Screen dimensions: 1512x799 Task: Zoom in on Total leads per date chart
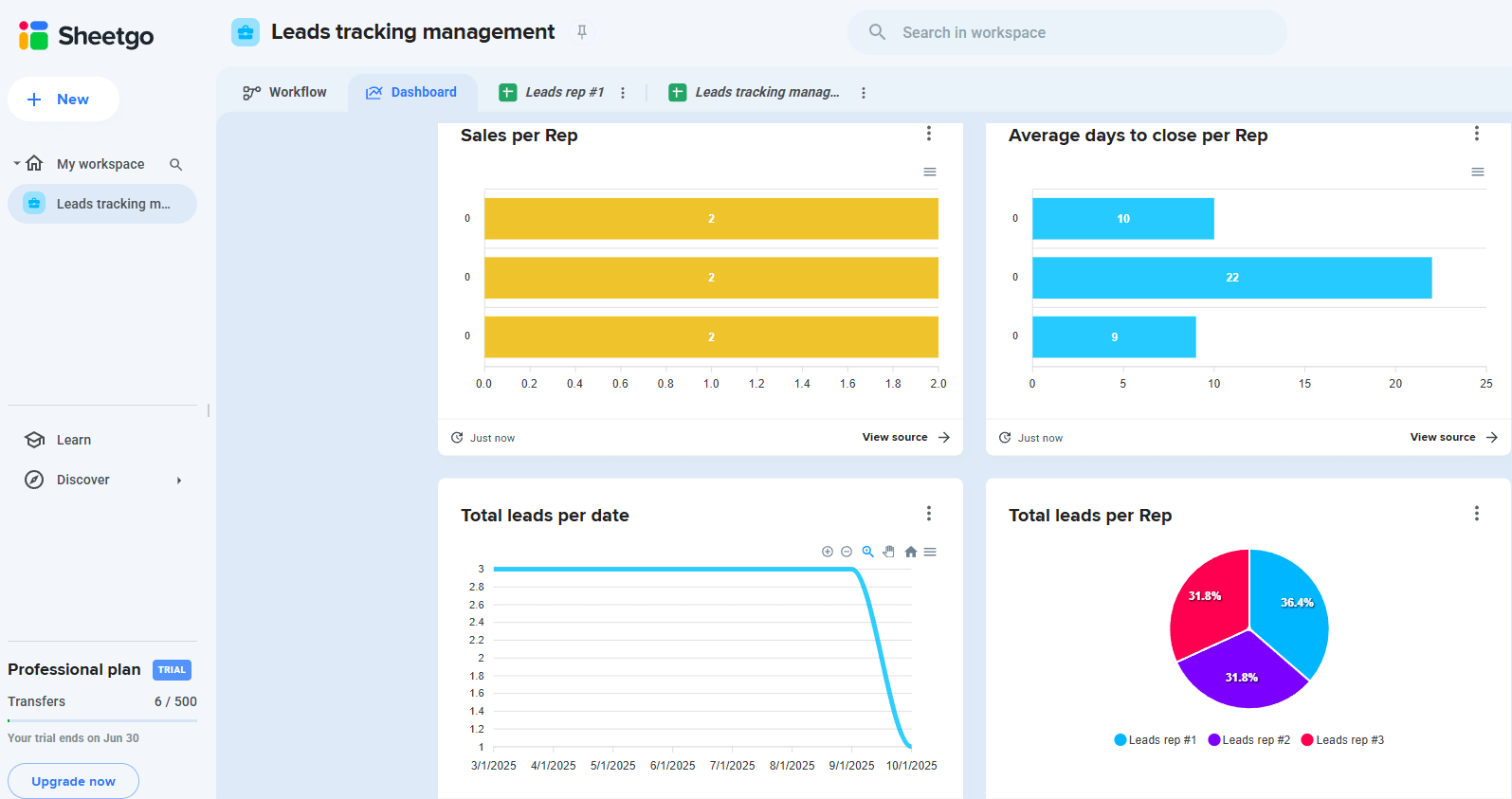pyautogui.click(x=828, y=552)
